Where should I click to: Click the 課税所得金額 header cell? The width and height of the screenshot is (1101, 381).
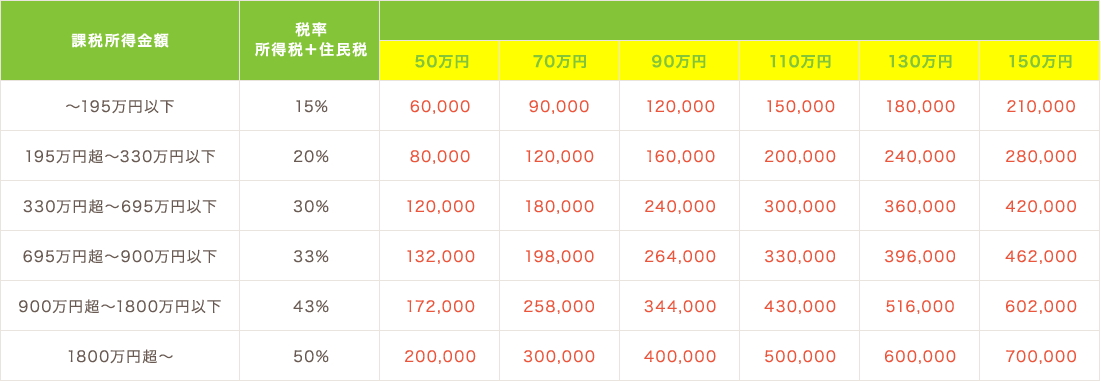point(120,41)
